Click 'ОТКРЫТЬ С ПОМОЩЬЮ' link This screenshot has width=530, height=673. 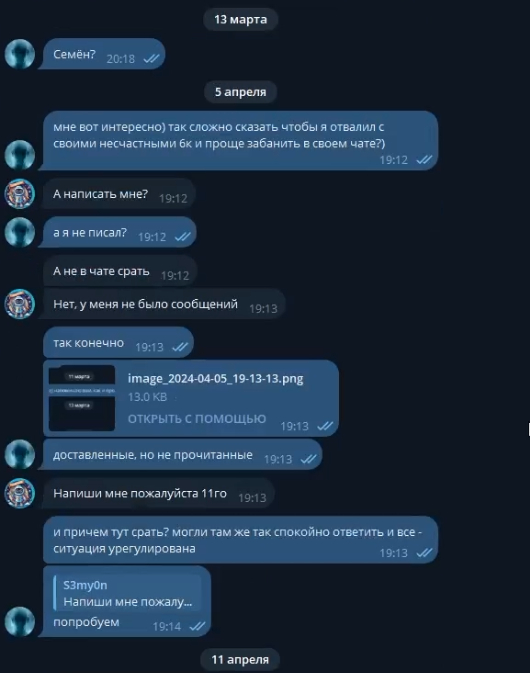click(197, 418)
